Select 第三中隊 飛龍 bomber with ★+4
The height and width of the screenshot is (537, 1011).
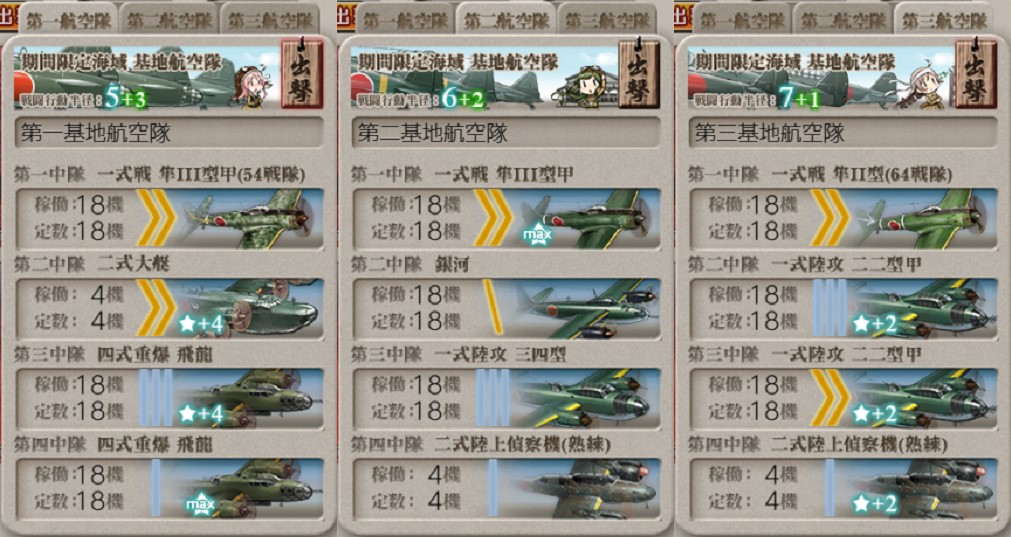click(169, 398)
